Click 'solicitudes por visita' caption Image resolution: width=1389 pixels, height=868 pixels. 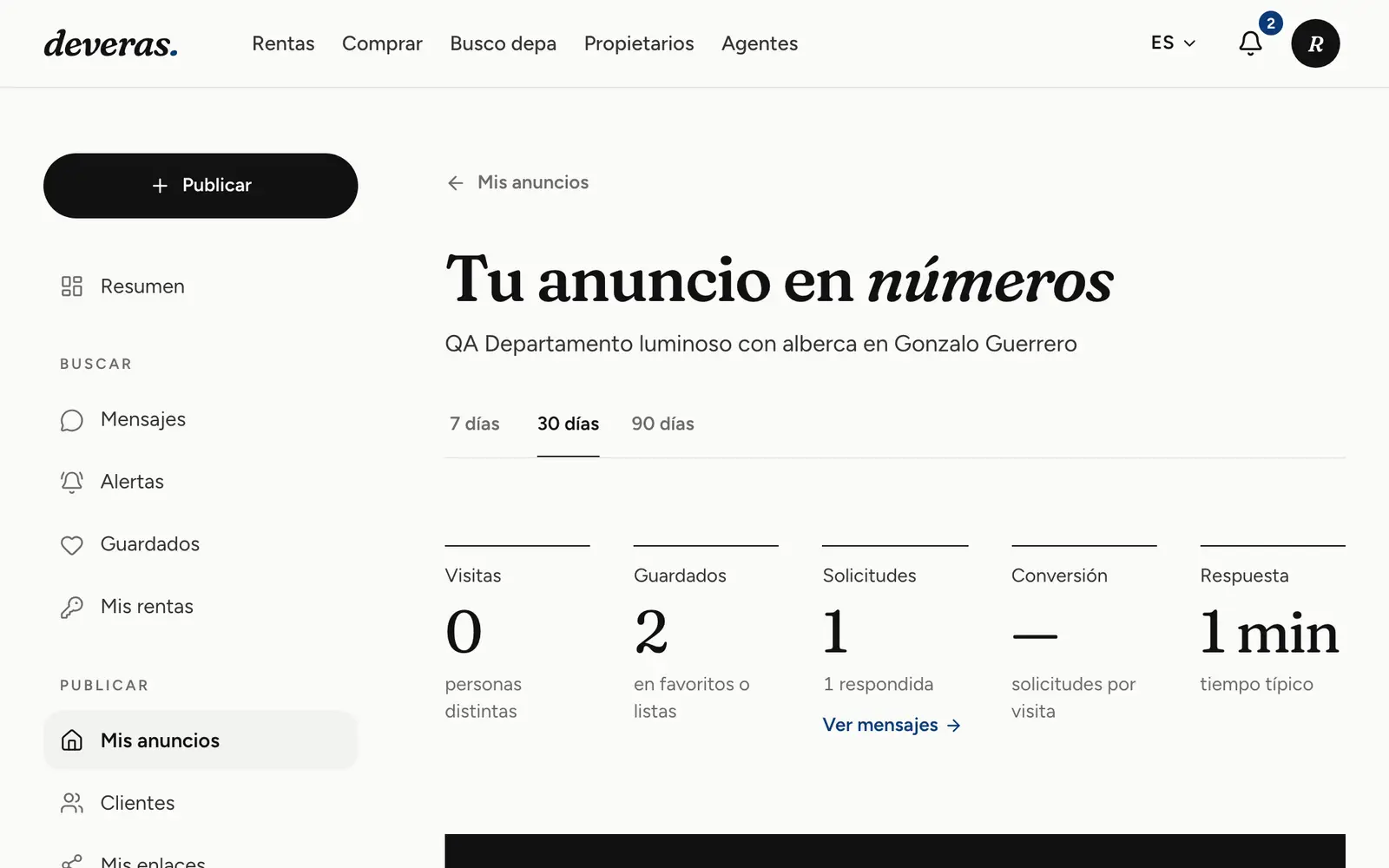[x=1073, y=698]
